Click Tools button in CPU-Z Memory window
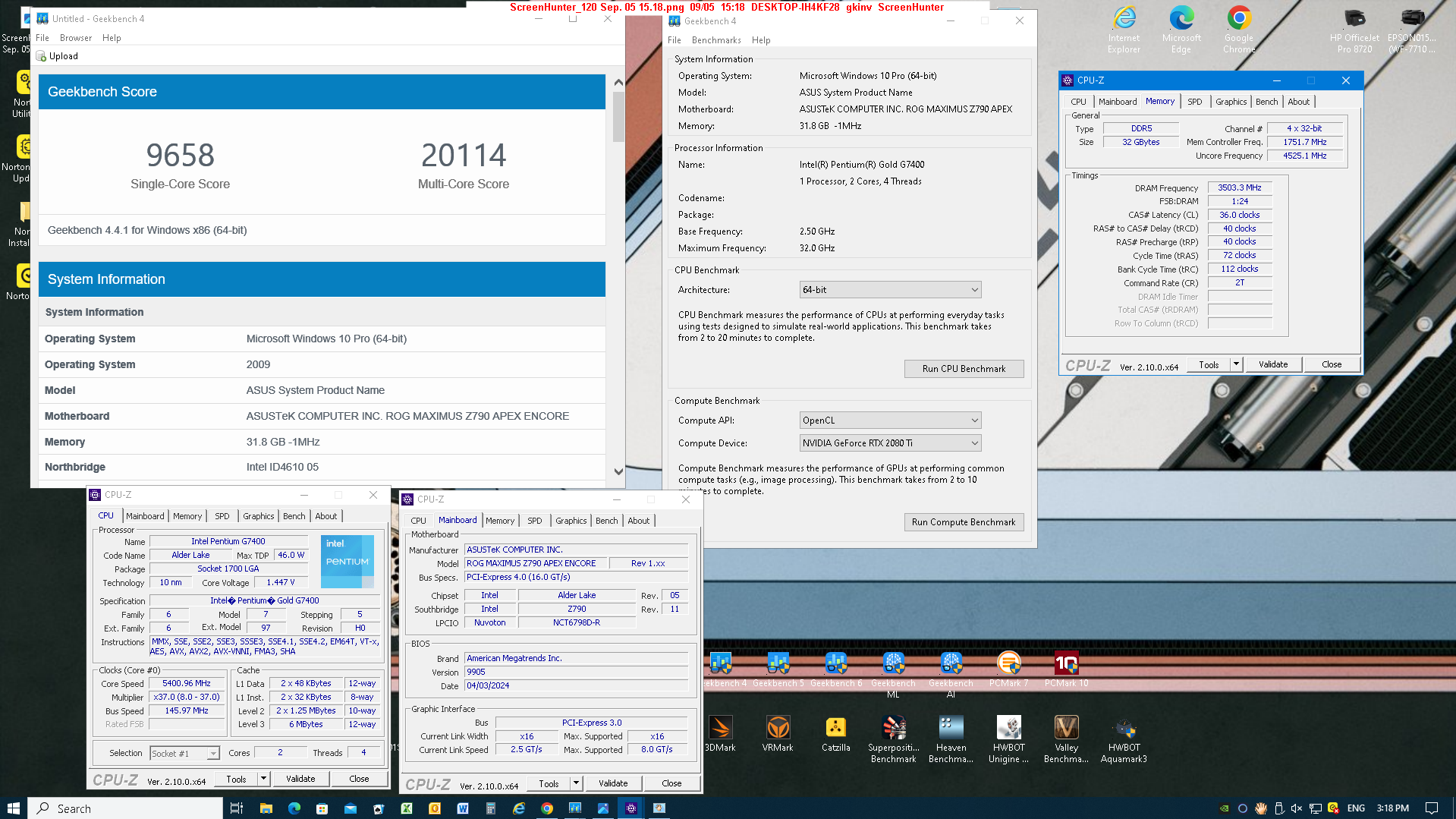 point(1209,364)
